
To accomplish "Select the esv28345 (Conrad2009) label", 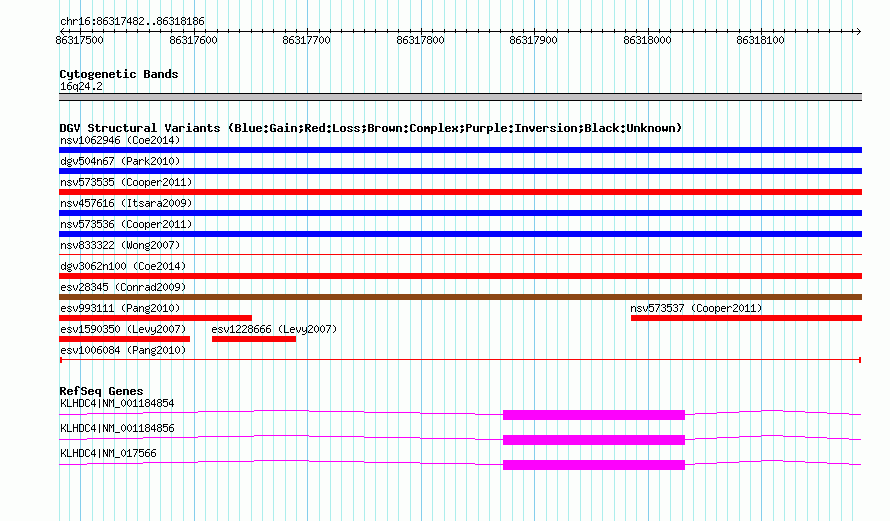I will pos(123,287).
